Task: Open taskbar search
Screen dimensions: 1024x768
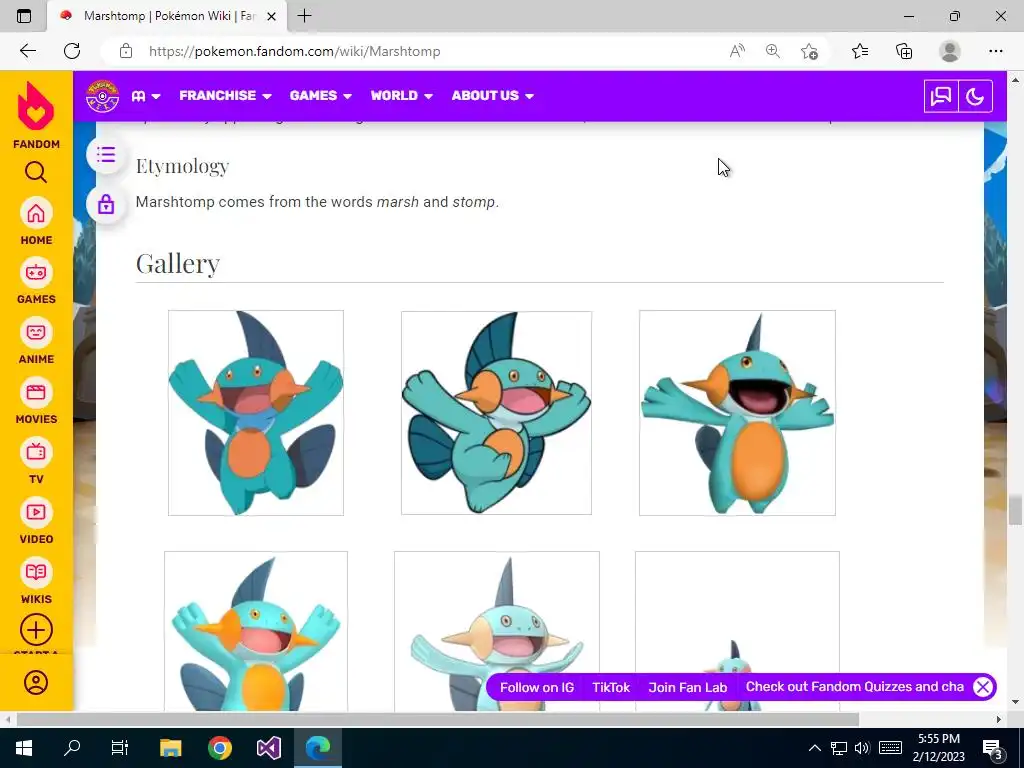Action: tap(72, 748)
